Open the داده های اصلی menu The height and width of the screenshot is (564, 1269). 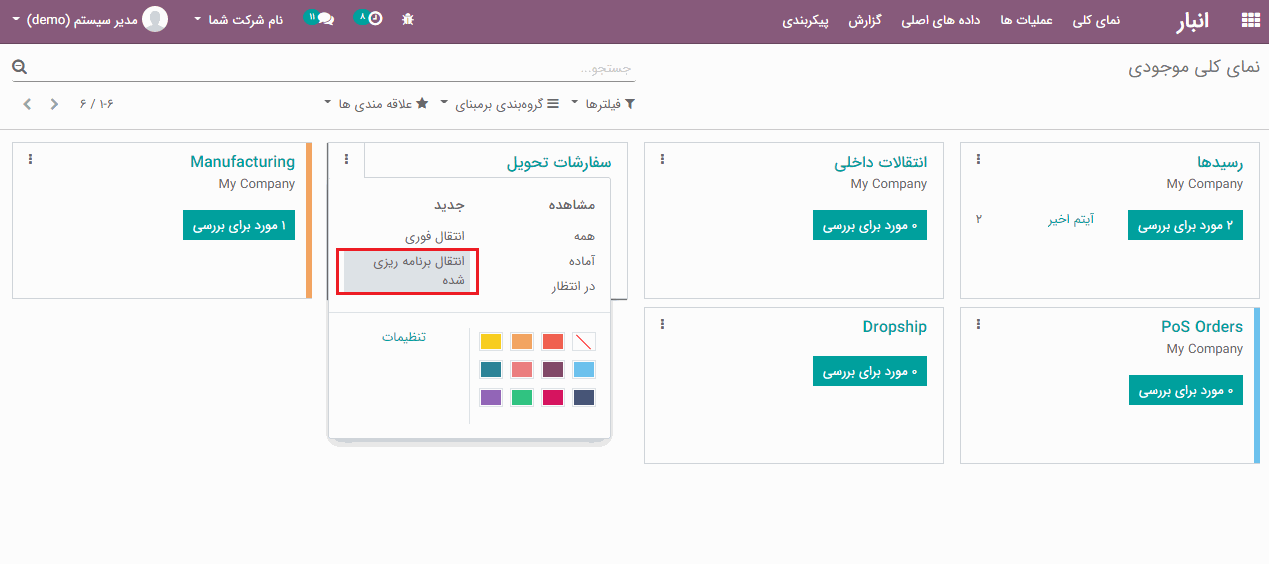941,20
